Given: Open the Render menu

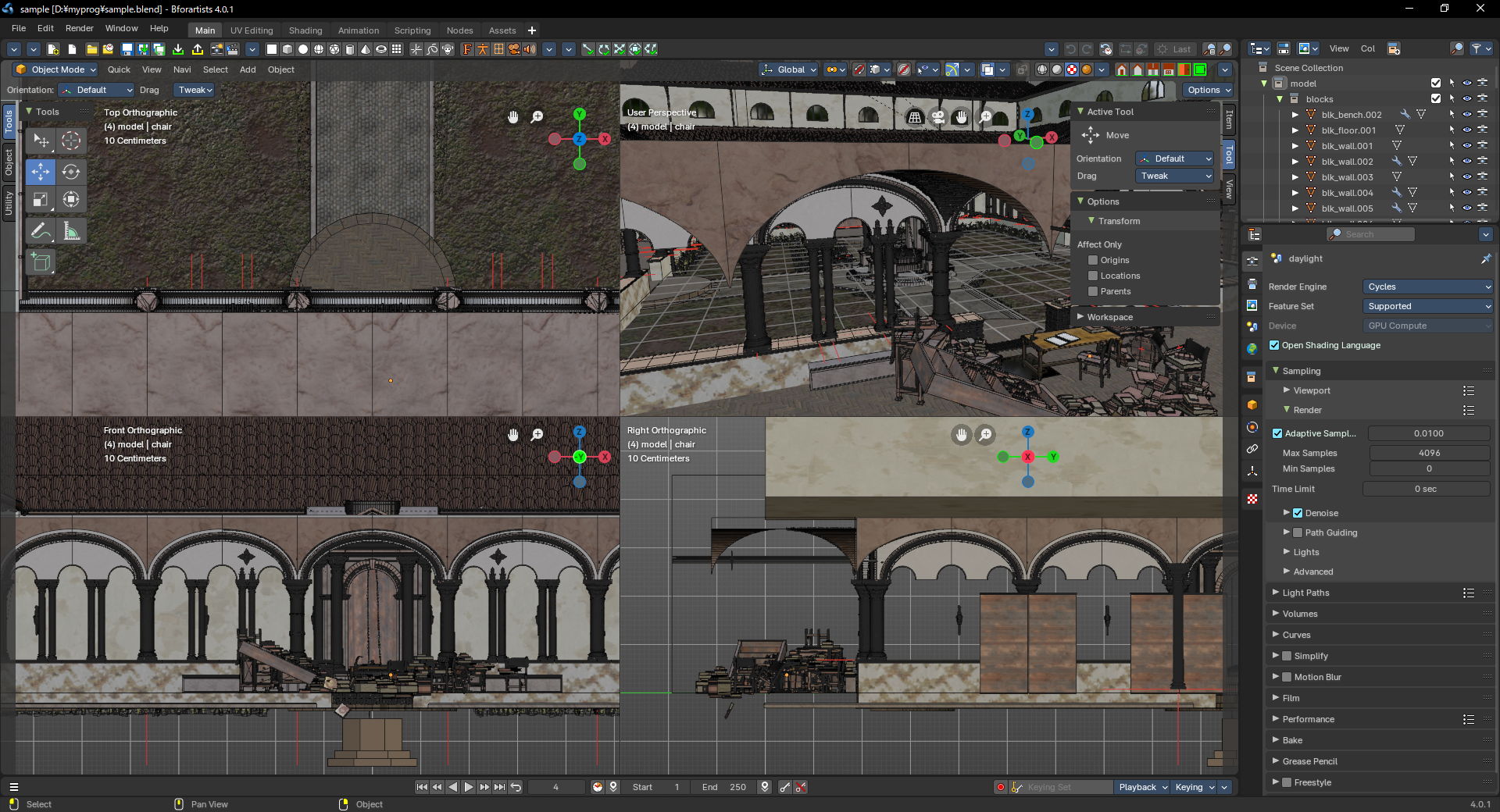Looking at the screenshot, I should (79, 28).
